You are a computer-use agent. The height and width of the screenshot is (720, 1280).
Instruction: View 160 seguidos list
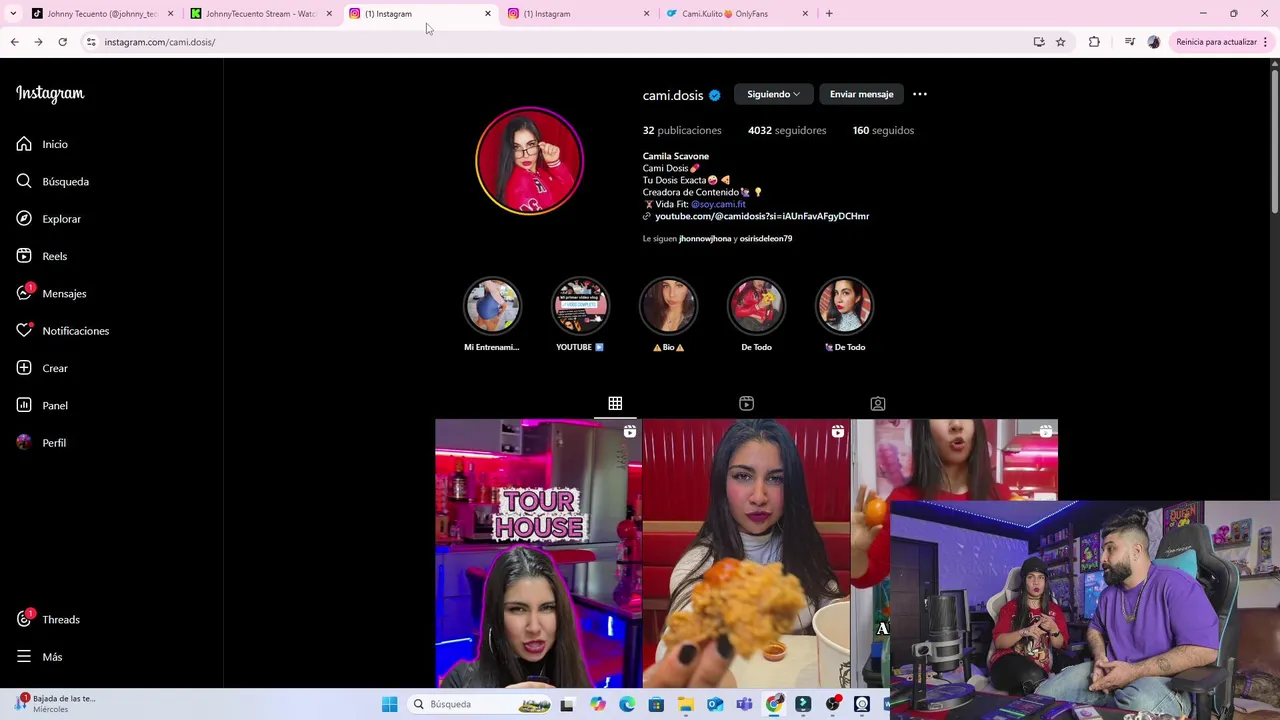[x=883, y=130]
